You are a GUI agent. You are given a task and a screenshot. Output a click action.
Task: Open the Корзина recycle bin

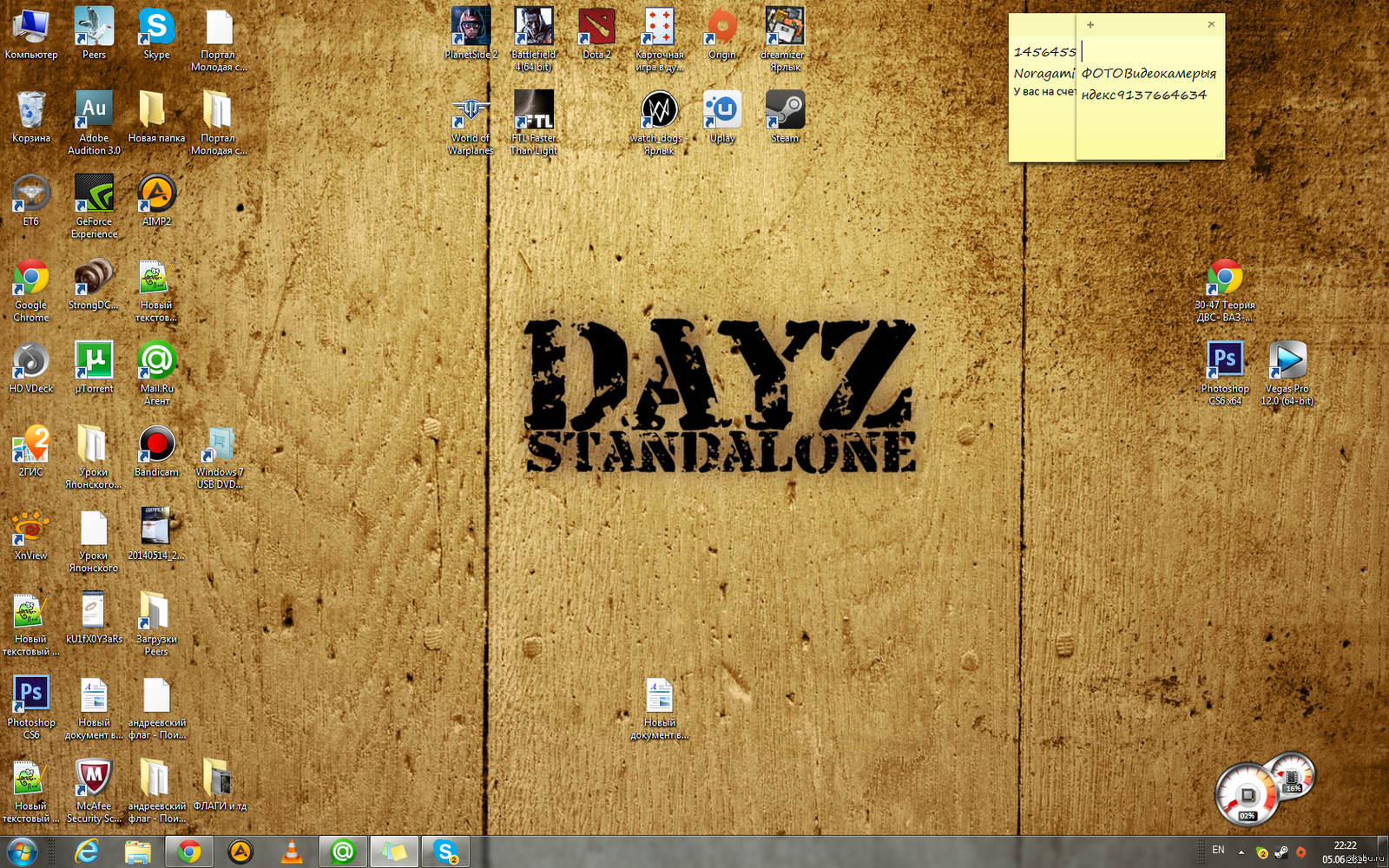click(31, 118)
